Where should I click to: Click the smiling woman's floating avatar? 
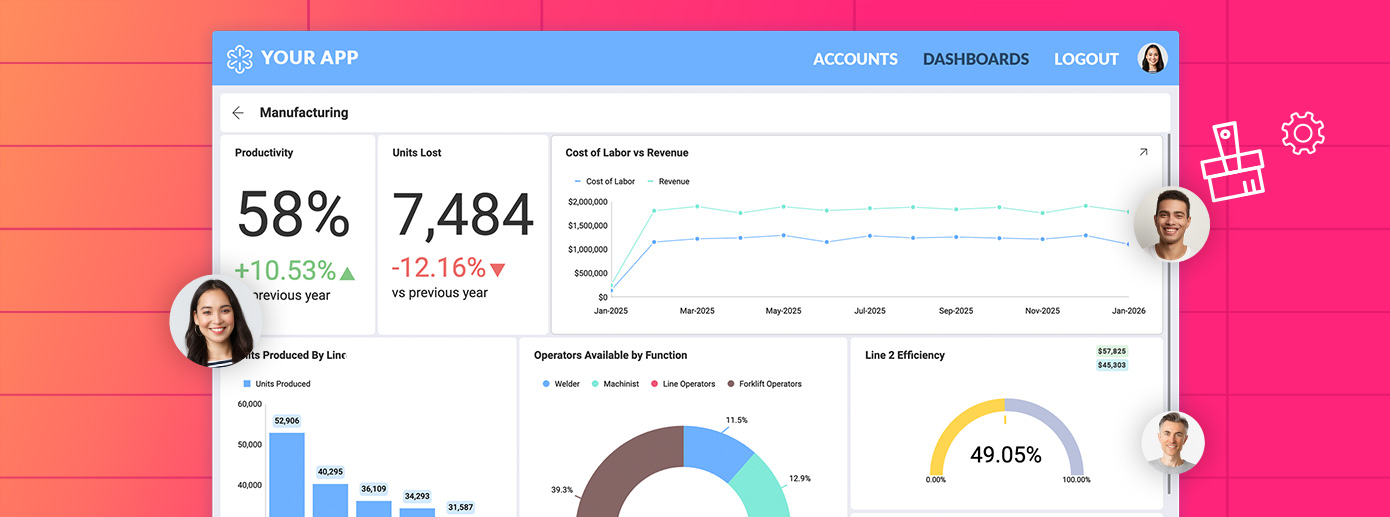(x=217, y=321)
